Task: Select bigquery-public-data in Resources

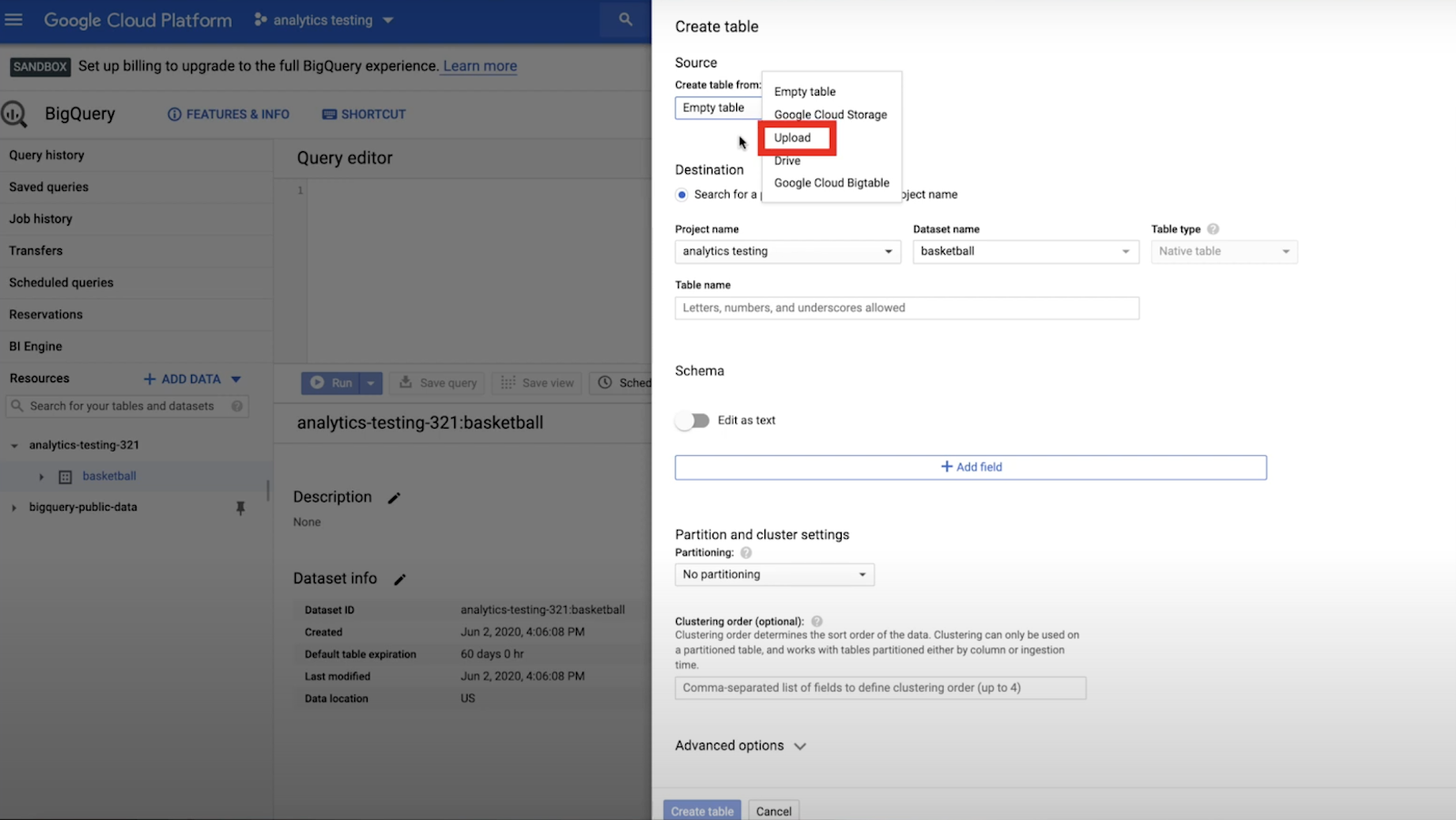Action: (x=83, y=507)
